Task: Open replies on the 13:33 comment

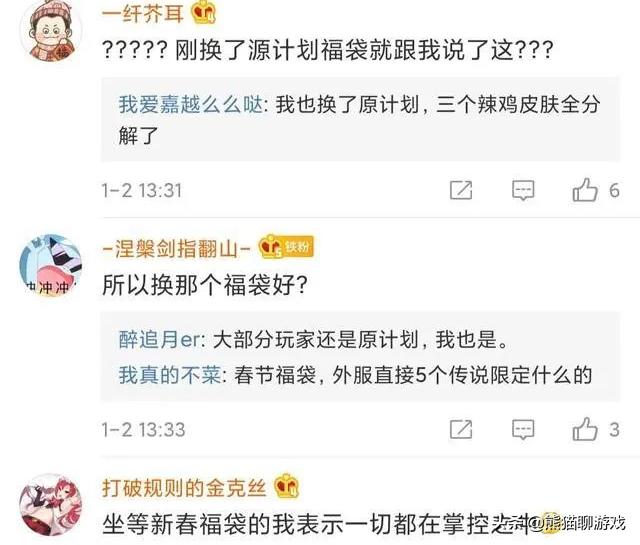Action: tap(523, 429)
